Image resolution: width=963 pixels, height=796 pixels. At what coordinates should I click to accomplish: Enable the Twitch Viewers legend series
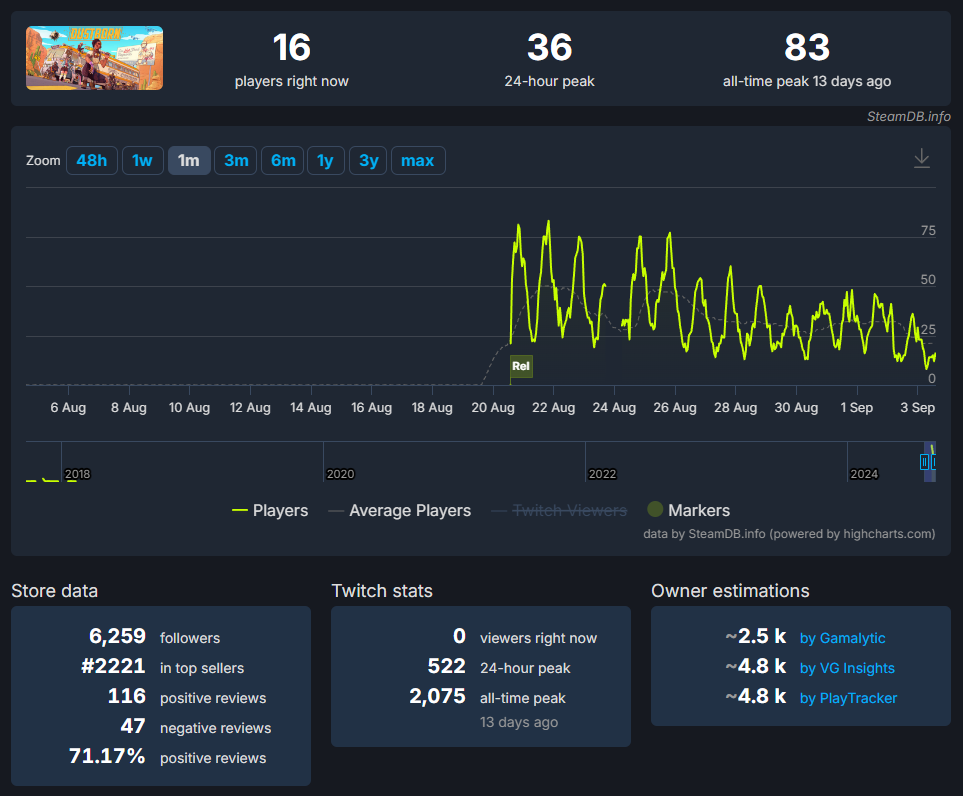click(559, 510)
